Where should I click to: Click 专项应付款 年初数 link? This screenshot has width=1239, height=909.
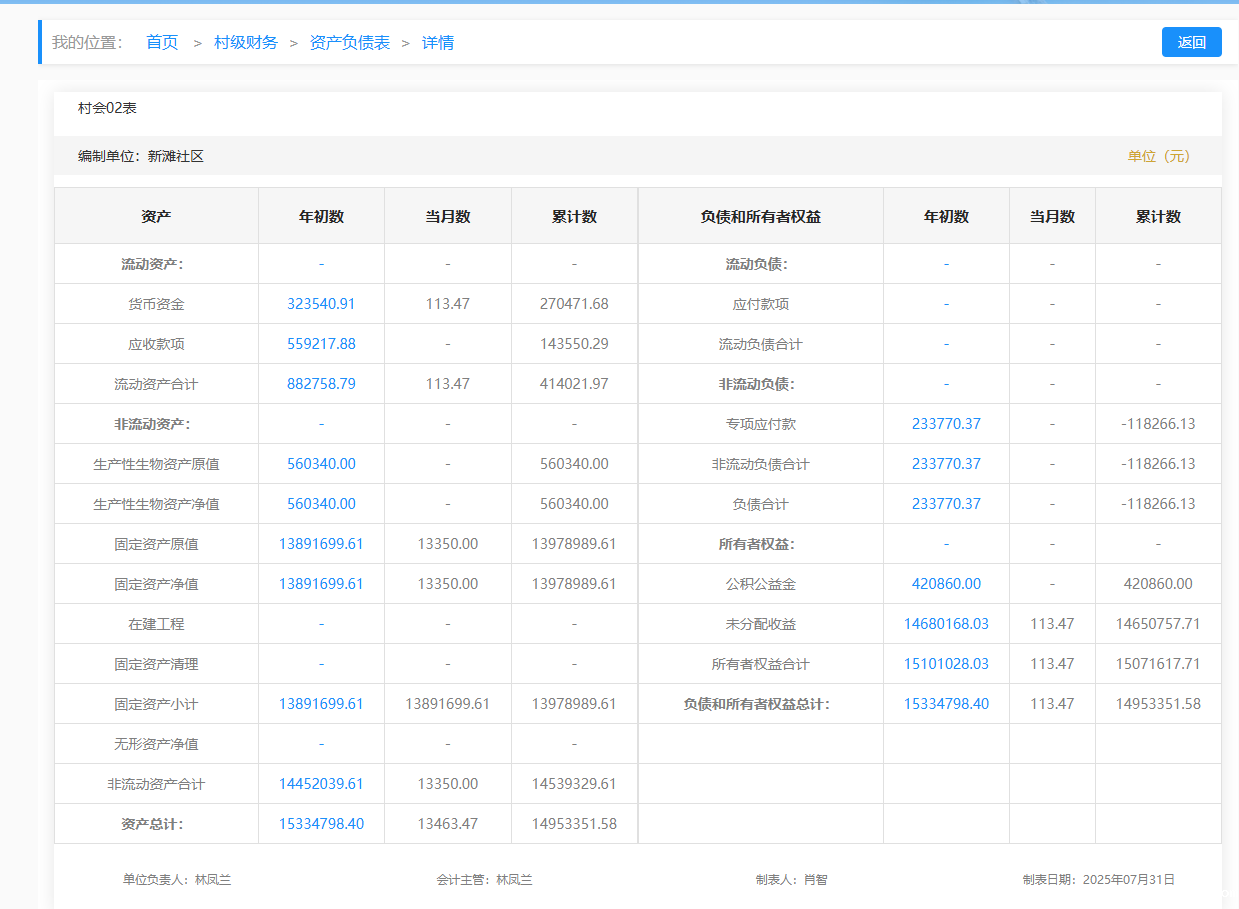click(946, 424)
